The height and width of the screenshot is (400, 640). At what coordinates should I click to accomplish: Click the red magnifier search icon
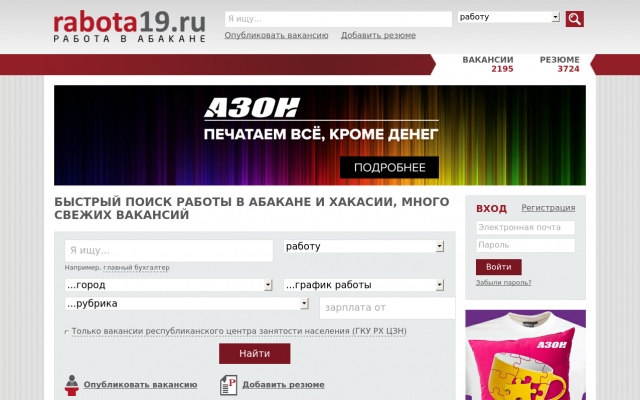(574, 19)
